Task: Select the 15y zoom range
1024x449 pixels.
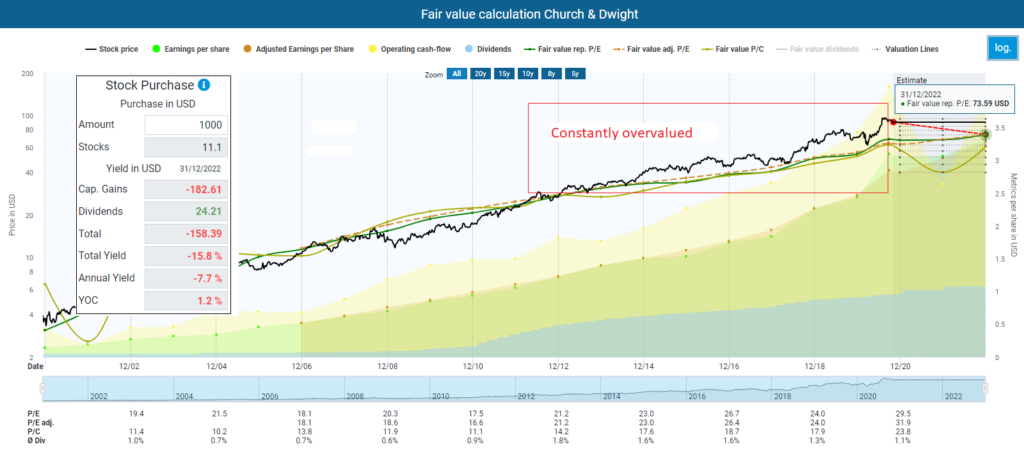Action: 504,74
